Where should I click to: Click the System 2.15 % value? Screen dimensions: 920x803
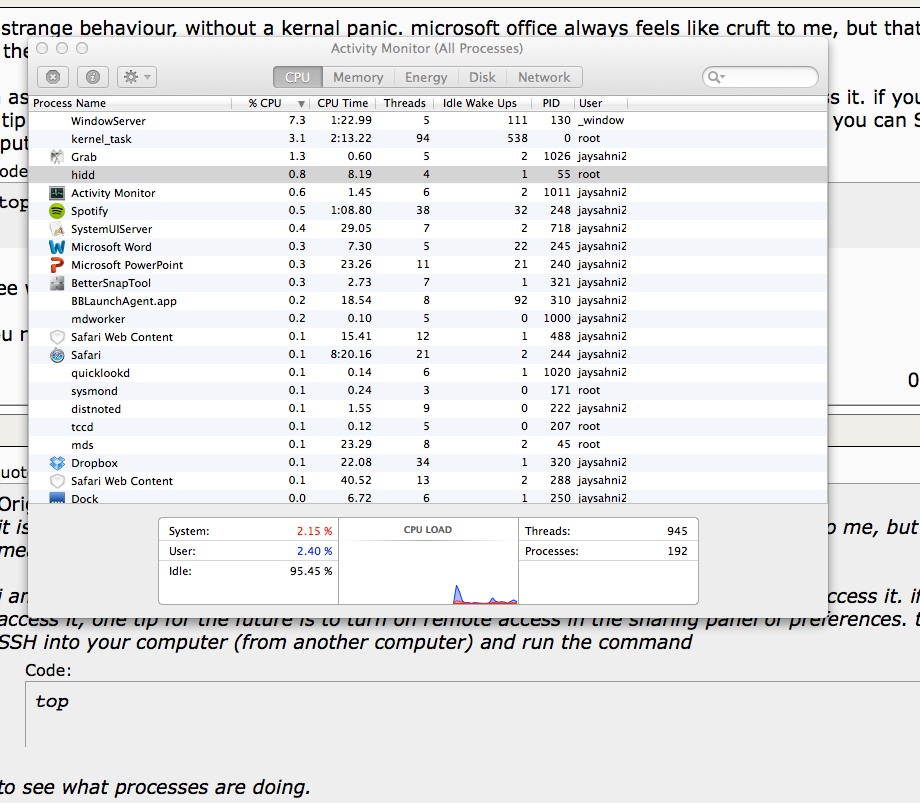(314, 531)
